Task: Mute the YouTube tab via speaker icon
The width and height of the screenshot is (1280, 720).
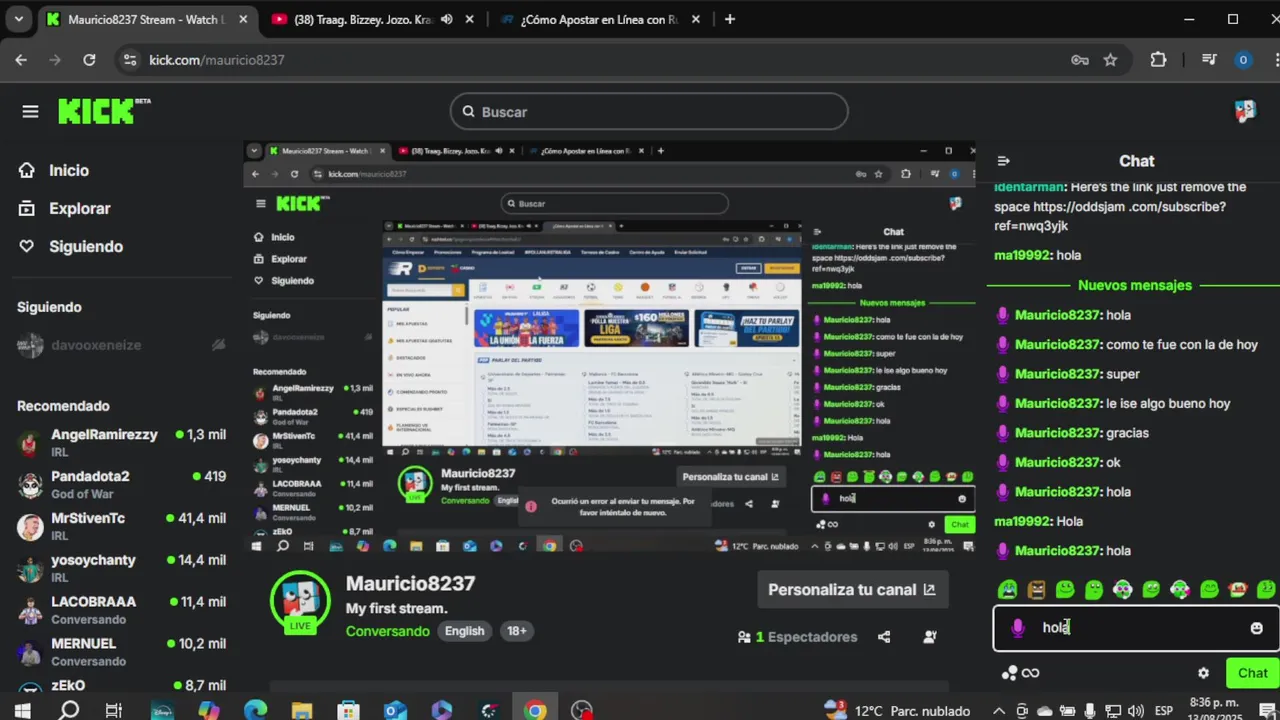Action: click(446, 19)
